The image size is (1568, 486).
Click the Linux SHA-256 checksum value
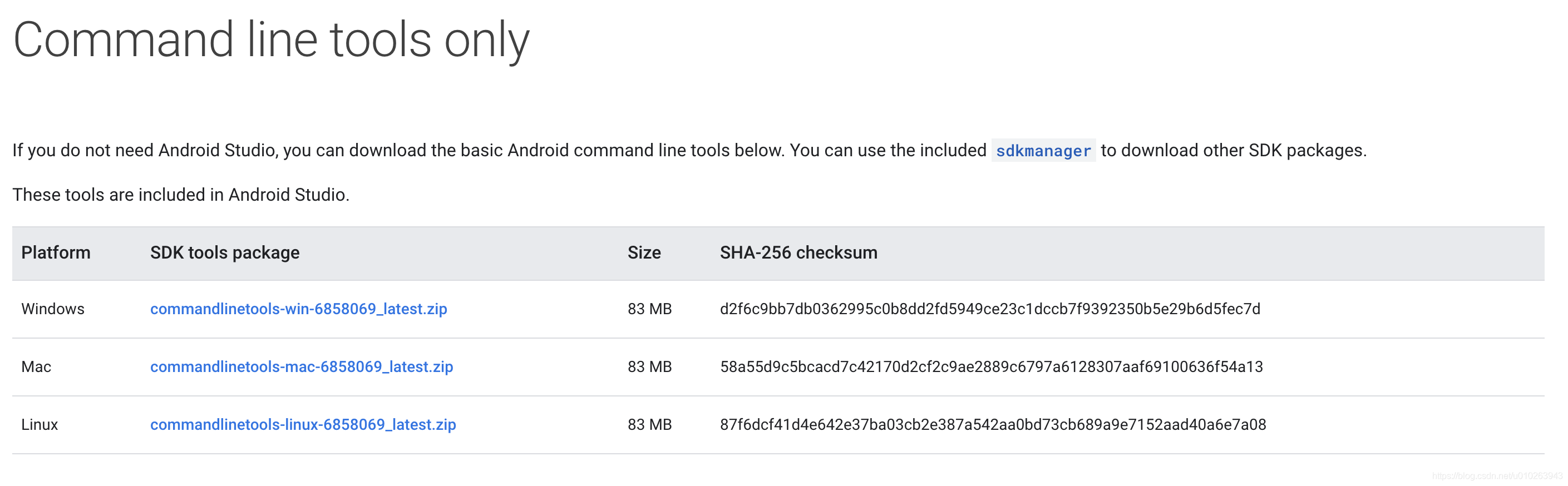pyautogui.click(x=992, y=425)
